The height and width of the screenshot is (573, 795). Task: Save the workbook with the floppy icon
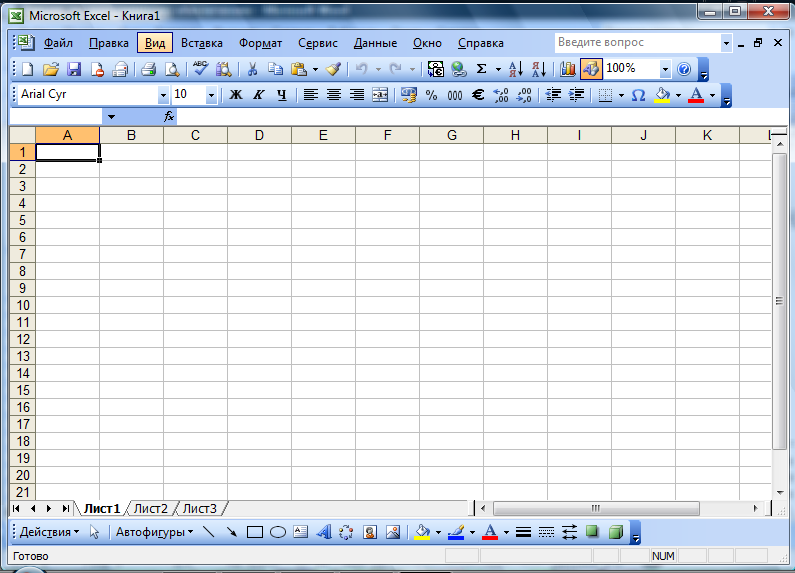coord(74,69)
